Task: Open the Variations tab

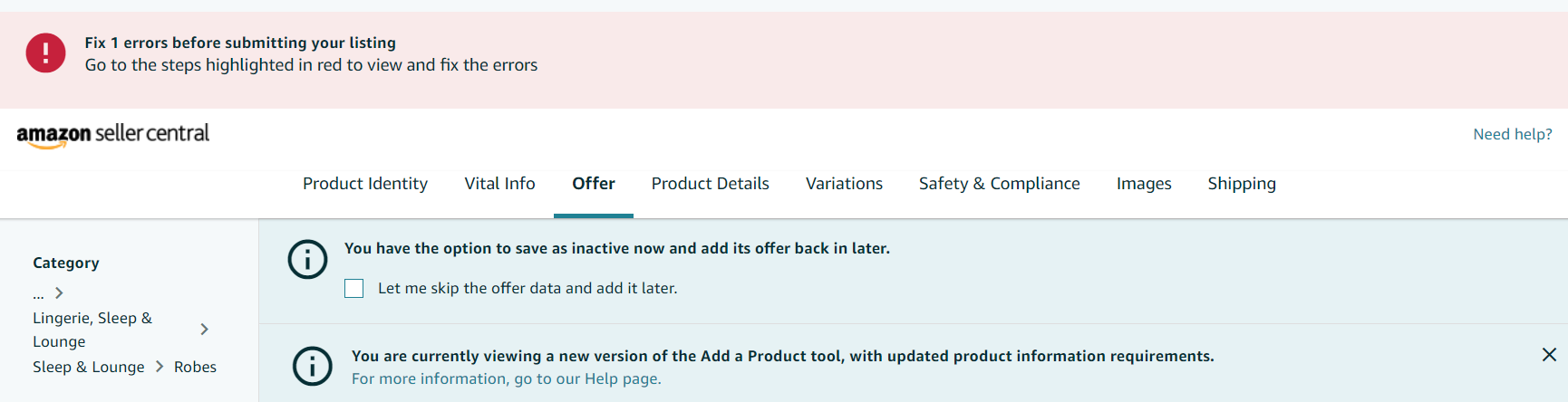Action: point(844,184)
